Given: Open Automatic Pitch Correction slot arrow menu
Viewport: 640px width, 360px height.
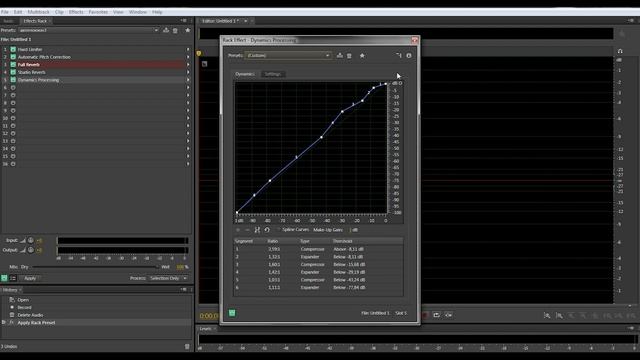Looking at the screenshot, I should tap(188, 57).
